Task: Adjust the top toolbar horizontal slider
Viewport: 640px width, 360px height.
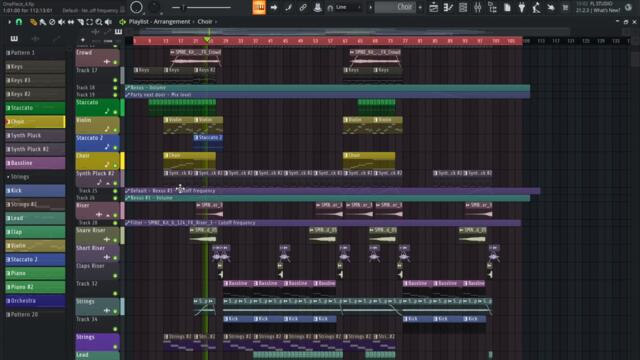Action: point(201,7)
